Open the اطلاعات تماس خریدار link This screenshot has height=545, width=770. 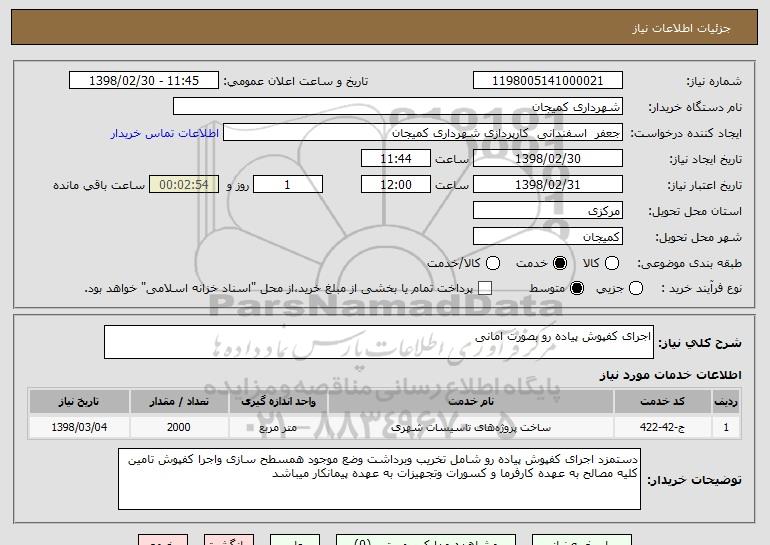coord(165,134)
